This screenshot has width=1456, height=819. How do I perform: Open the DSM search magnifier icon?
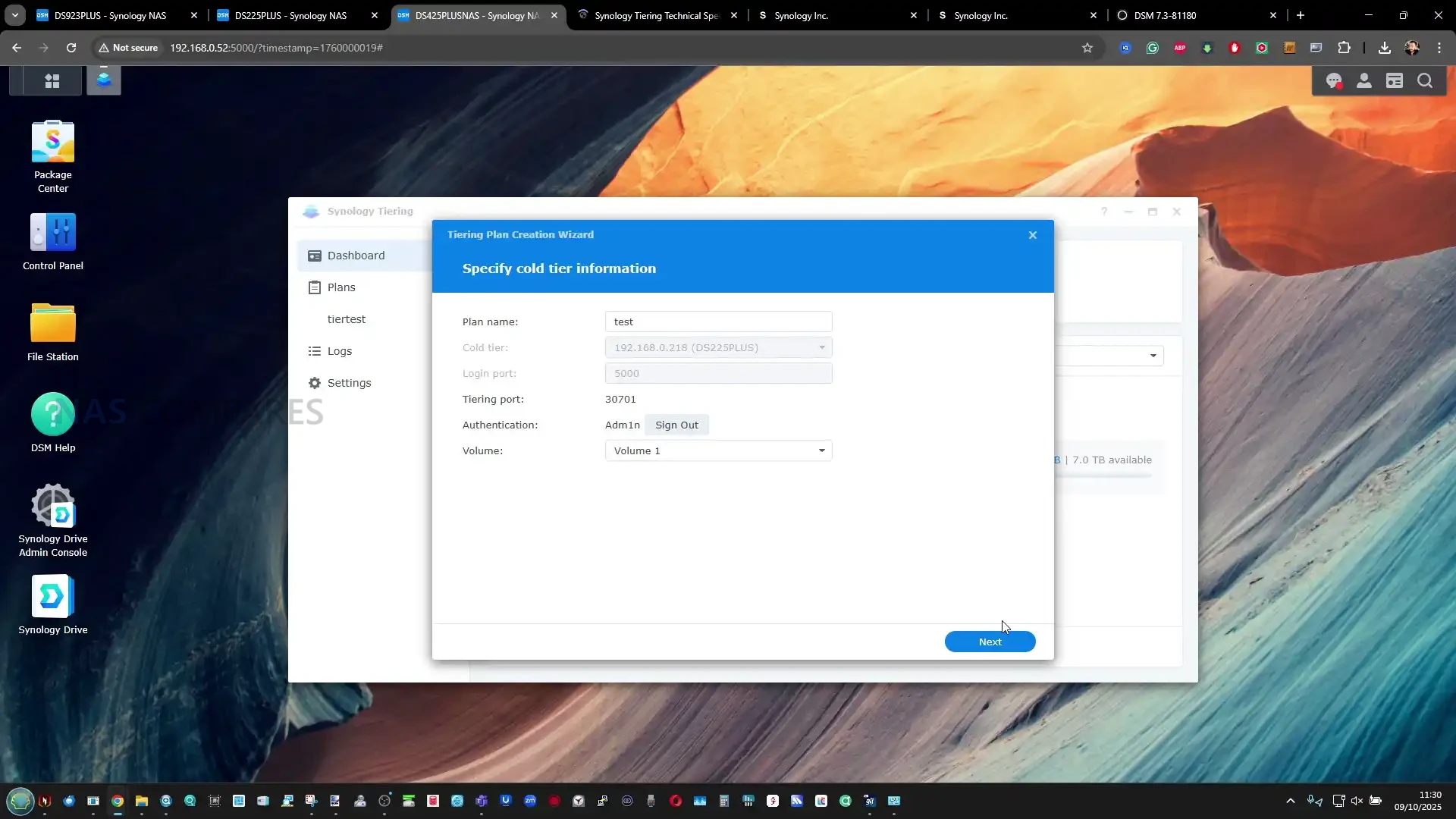point(1425,81)
